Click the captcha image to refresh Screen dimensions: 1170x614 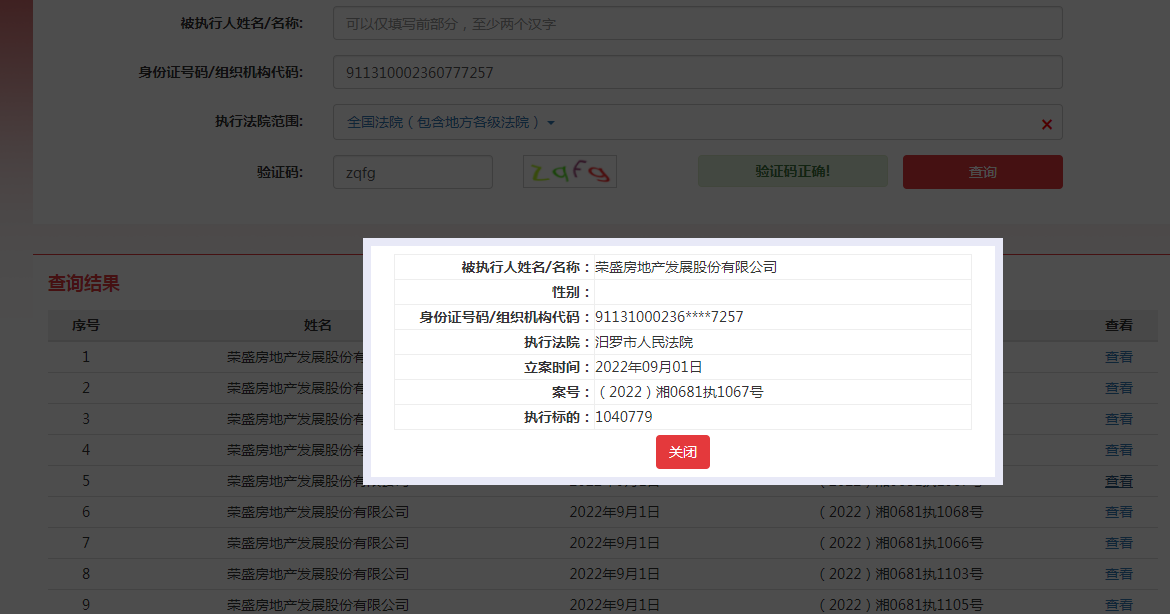click(570, 172)
